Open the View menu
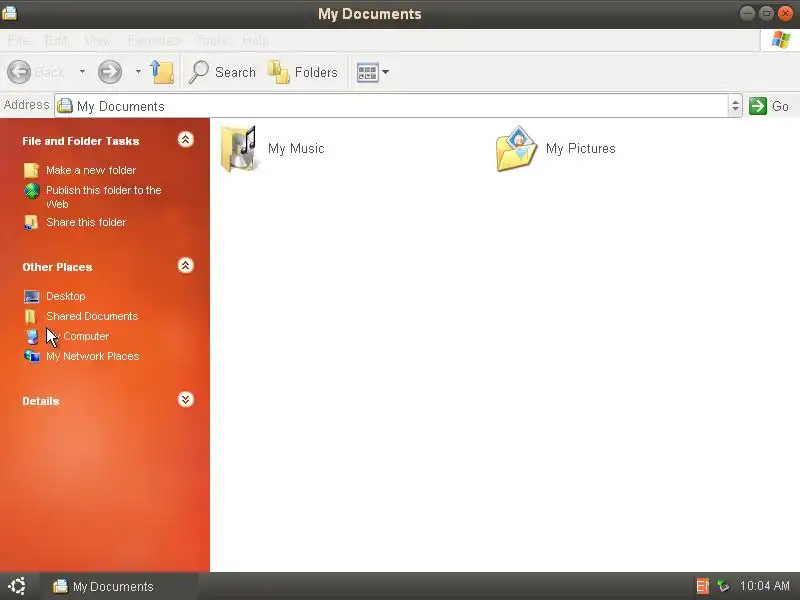 click(x=98, y=40)
